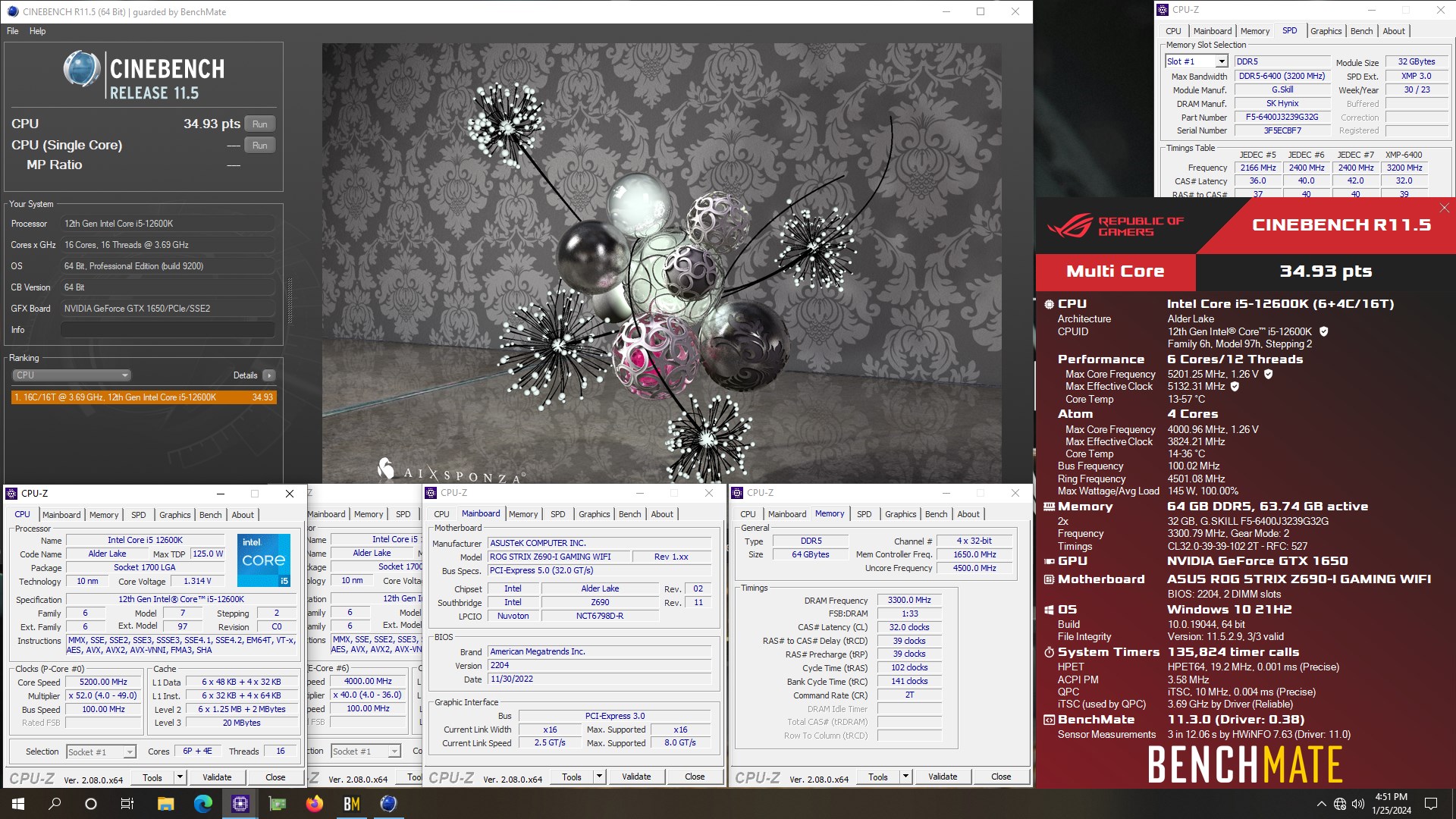Click rendered scene image in Cinebench
Screen dimensions: 1456x819
661,263
